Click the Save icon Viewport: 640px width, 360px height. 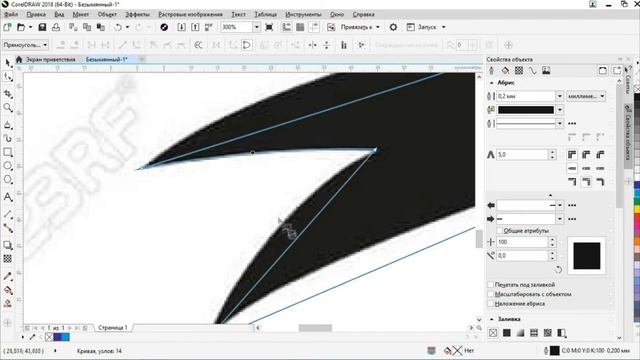42,27
